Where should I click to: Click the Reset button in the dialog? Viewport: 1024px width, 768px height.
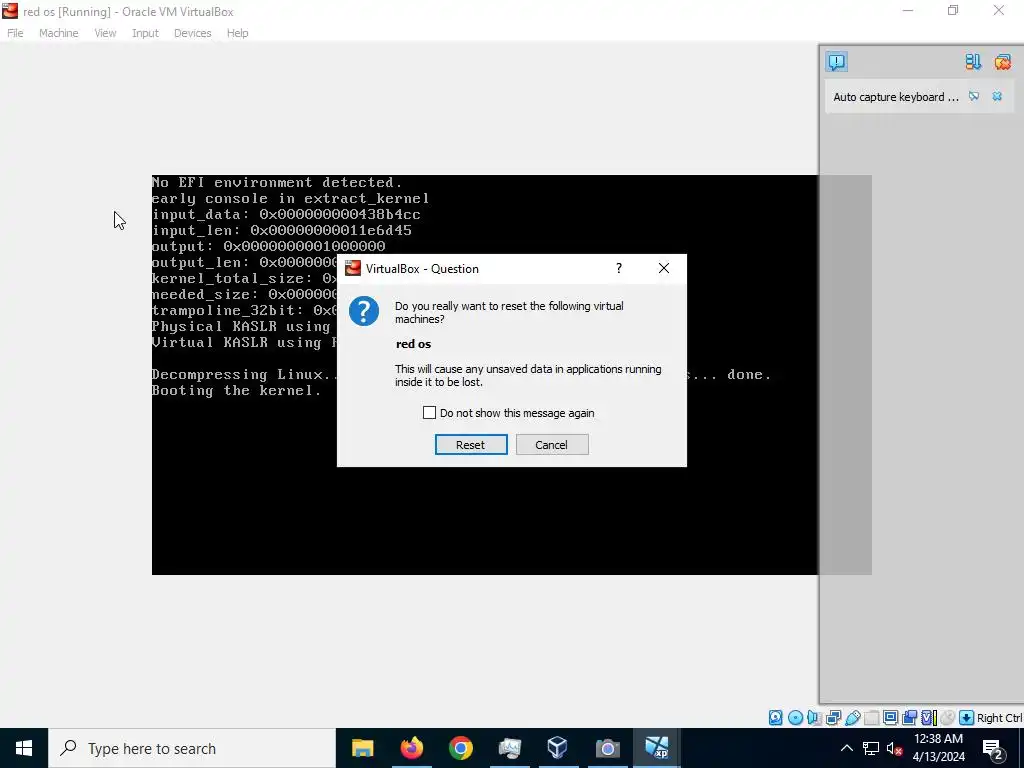(x=471, y=445)
